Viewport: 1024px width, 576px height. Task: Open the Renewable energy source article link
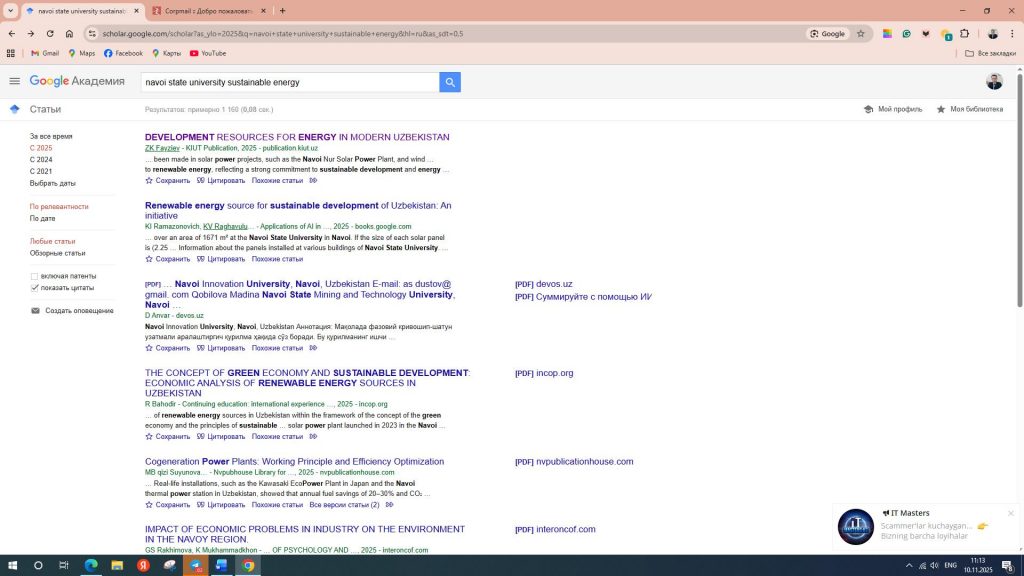(297, 210)
